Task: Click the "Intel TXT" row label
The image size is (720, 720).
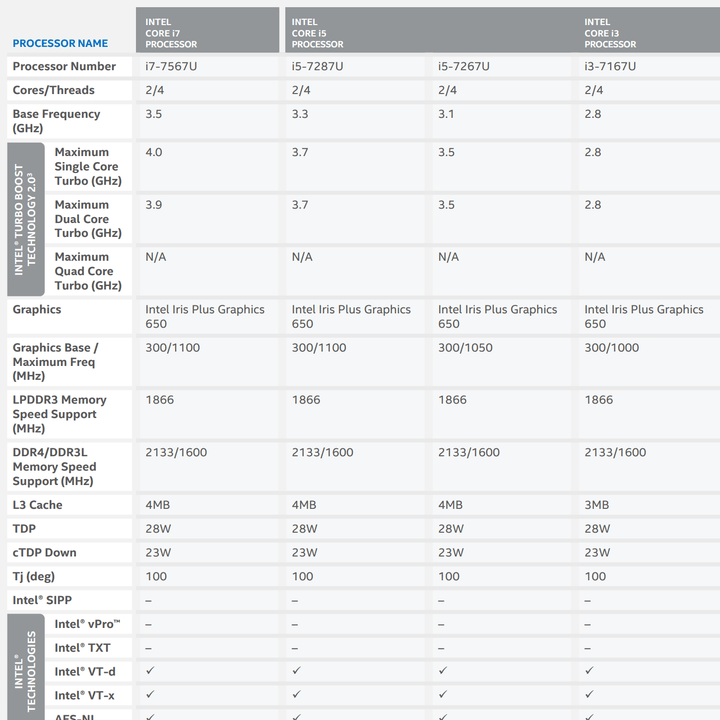Action: click(83, 648)
